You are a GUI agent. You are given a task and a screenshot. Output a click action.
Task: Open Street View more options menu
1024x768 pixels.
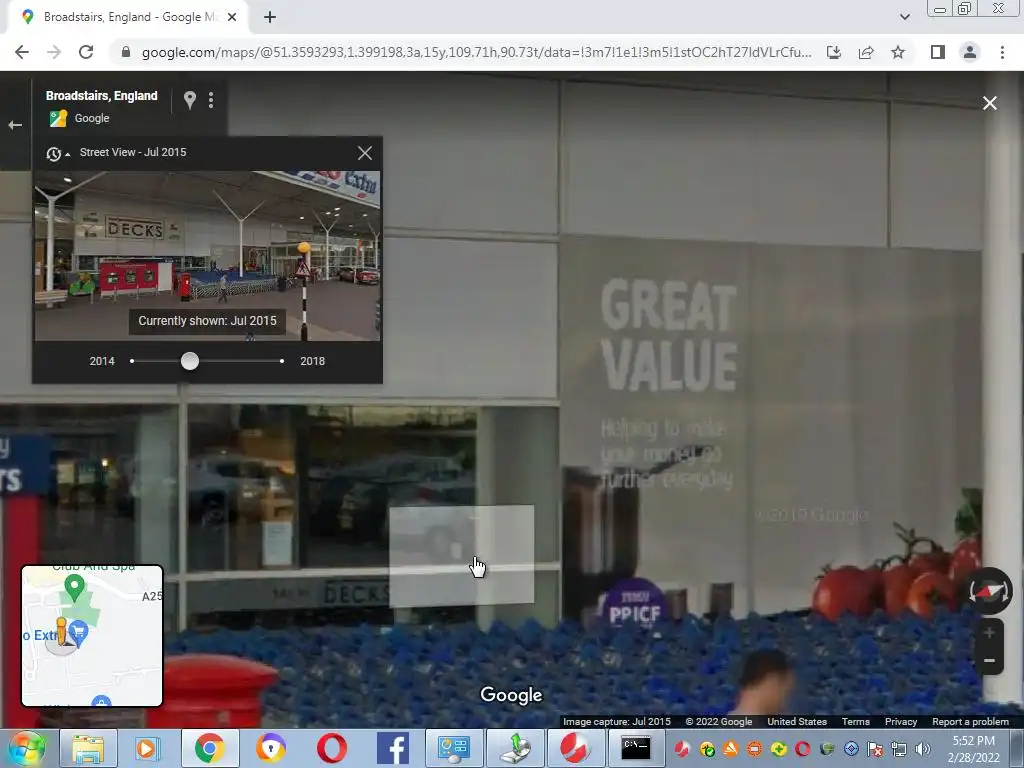(210, 100)
